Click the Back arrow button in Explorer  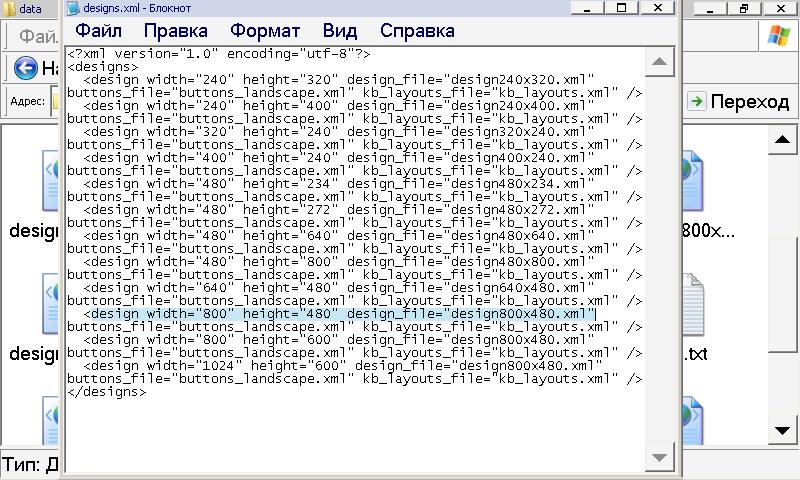[x=25, y=69]
